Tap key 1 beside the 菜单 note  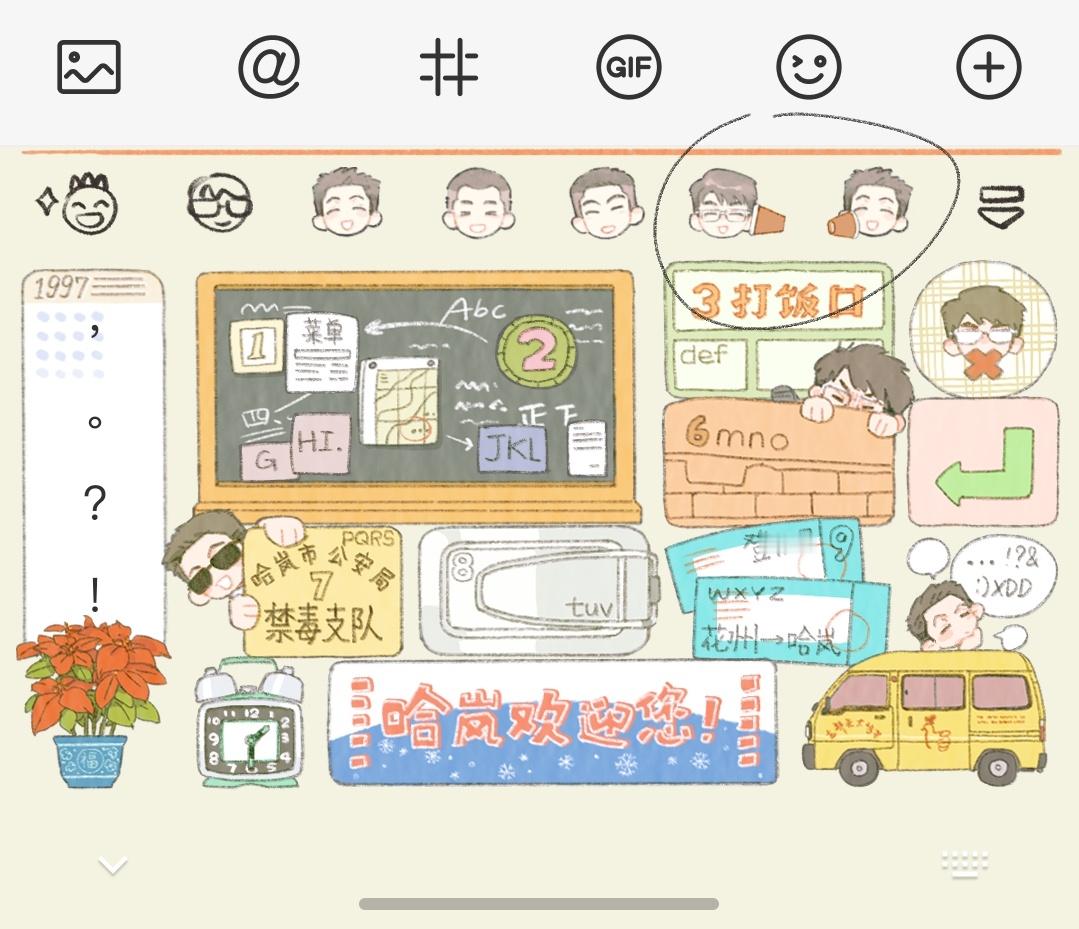(x=257, y=345)
